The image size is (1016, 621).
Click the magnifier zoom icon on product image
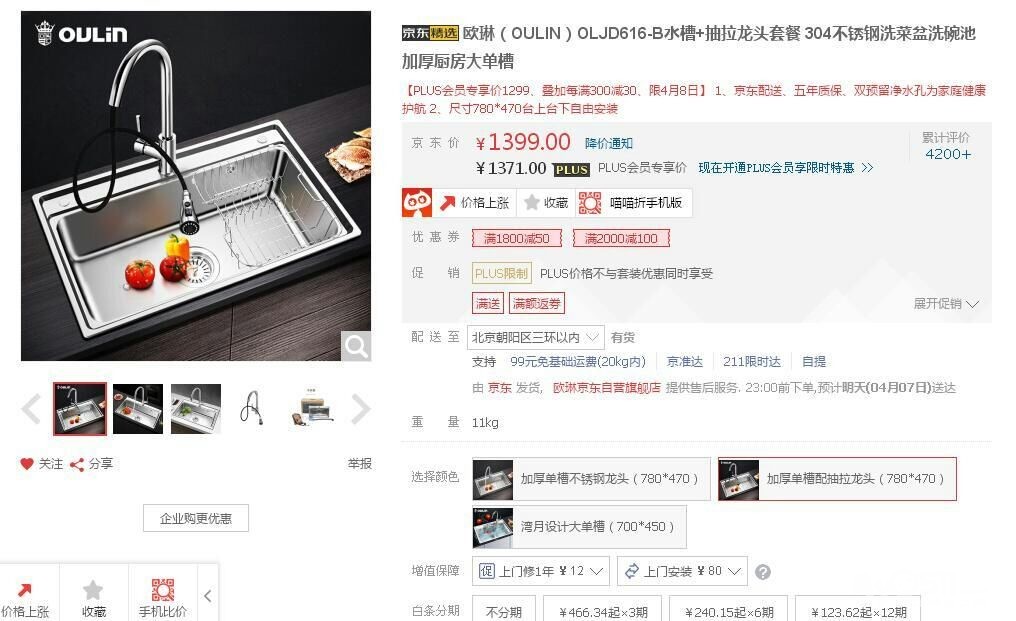[x=356, y=346]
